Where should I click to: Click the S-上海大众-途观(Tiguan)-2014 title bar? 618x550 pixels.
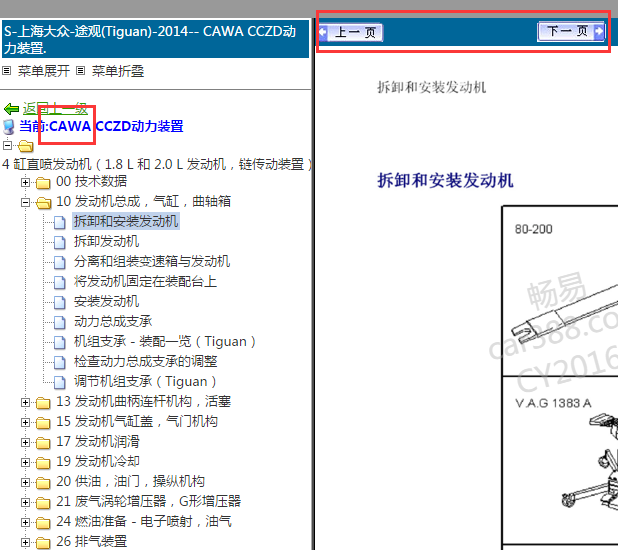click(x=155, y=39)
